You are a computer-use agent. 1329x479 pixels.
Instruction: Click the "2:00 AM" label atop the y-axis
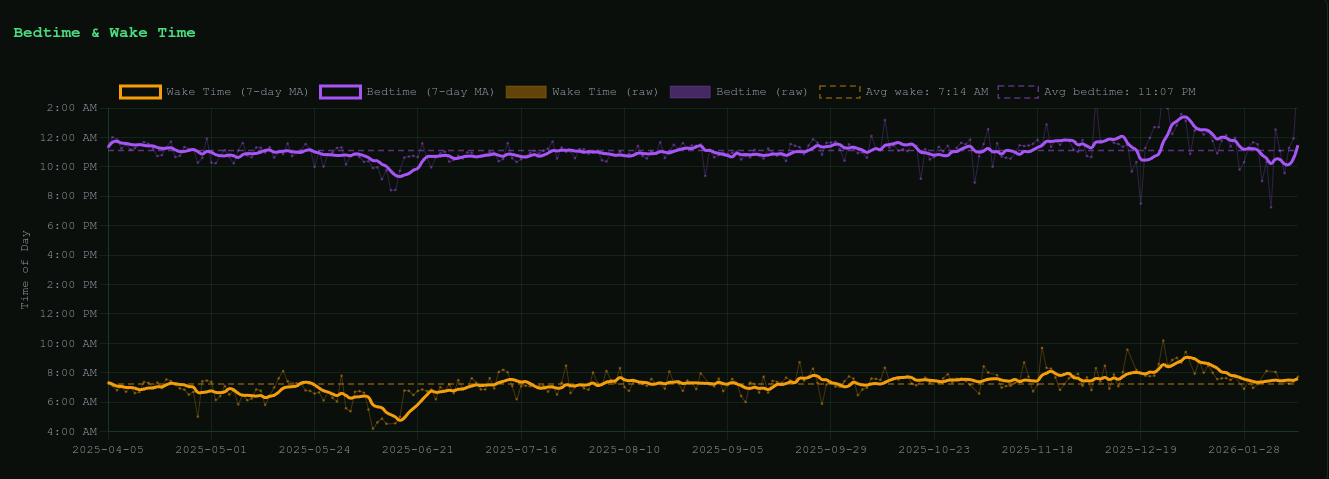tap(77, 108)
